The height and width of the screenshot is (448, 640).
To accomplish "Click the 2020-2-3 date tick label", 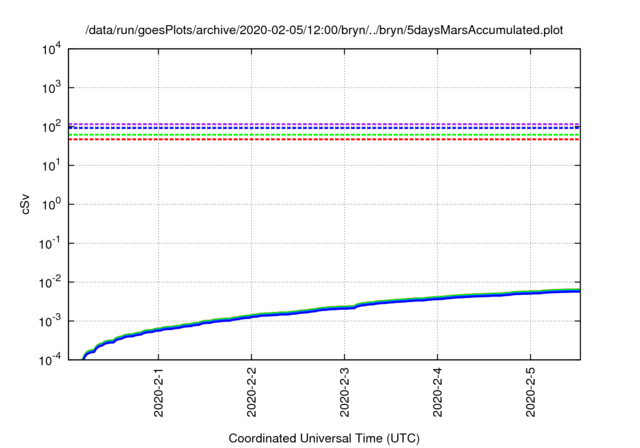I will [x=344, y=393].
